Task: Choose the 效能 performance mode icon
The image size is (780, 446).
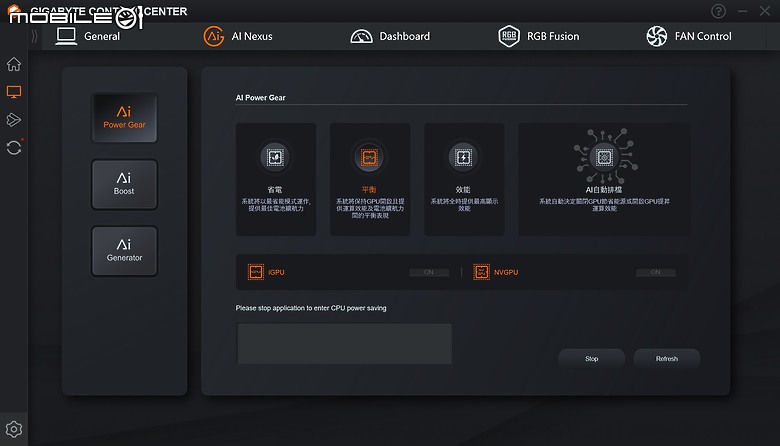Action: [463, 157]
